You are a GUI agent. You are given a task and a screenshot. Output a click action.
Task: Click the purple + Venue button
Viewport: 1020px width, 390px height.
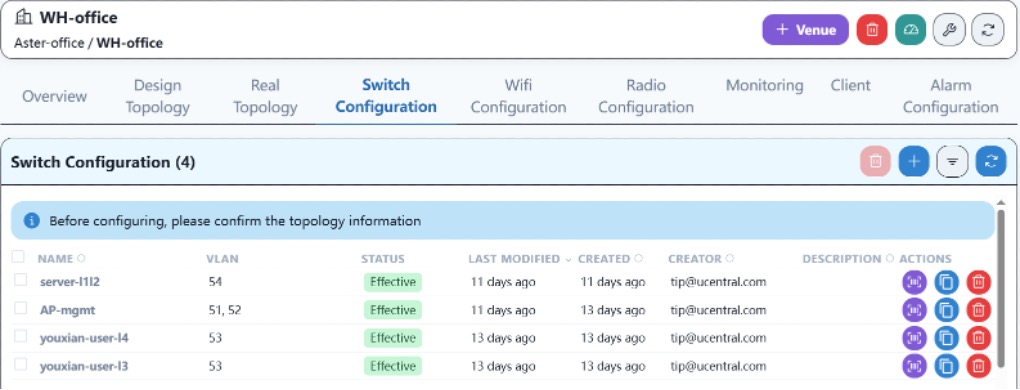pyautogui.click(x=805, y=30)
